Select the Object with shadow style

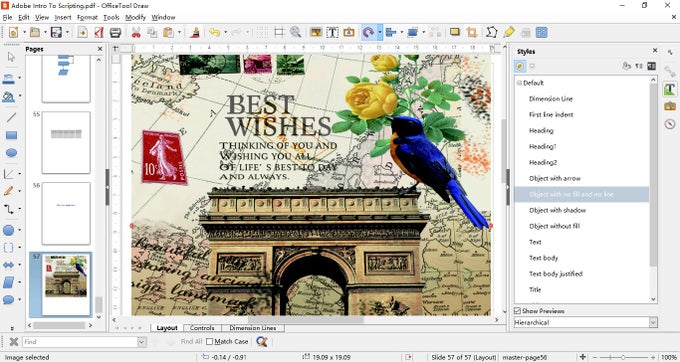557,210
